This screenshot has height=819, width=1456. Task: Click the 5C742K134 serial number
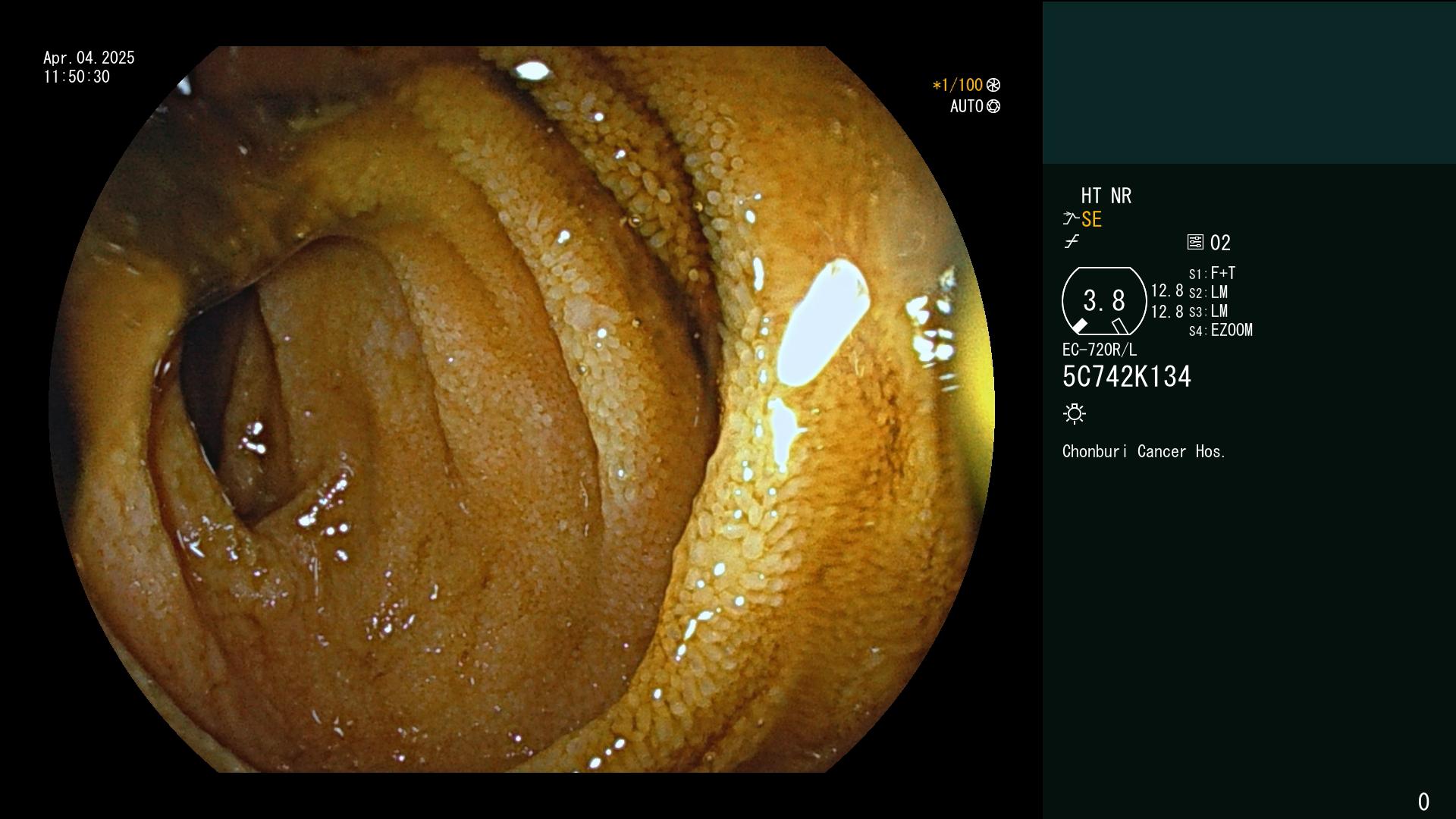1127,377
